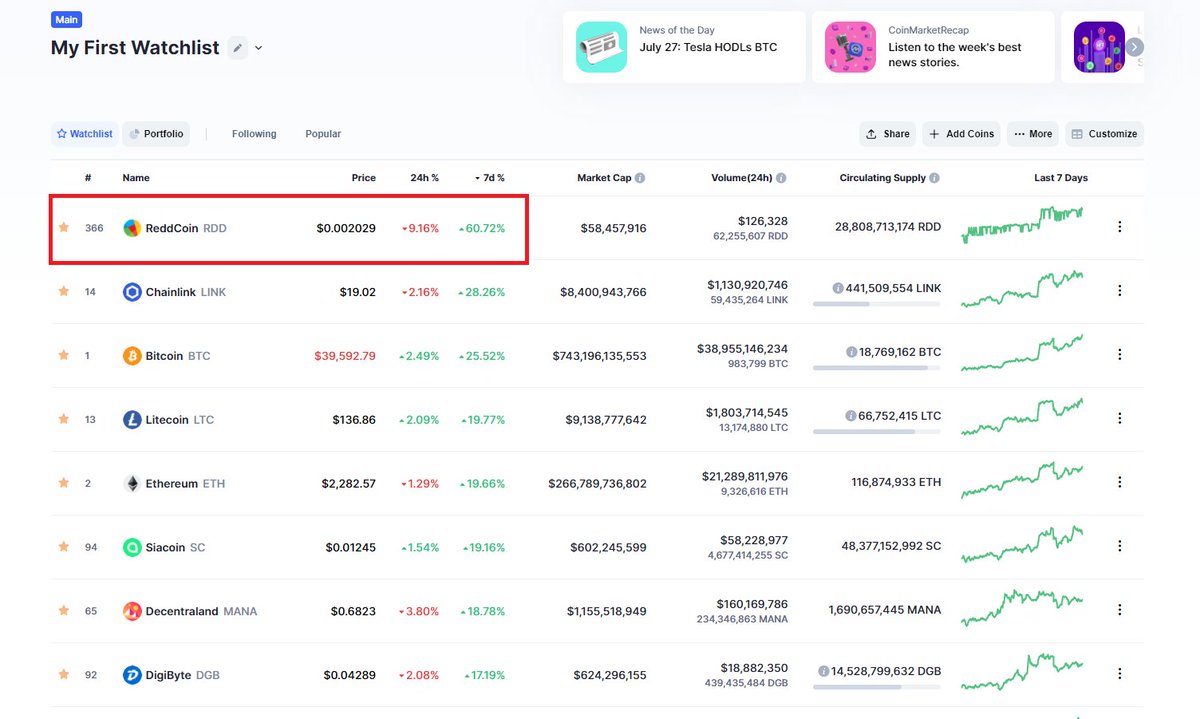Viewport: 1200px width, 719px height.
Task: Click the pencil icon to rename watchlist
Action: click(x=239, y=47)
